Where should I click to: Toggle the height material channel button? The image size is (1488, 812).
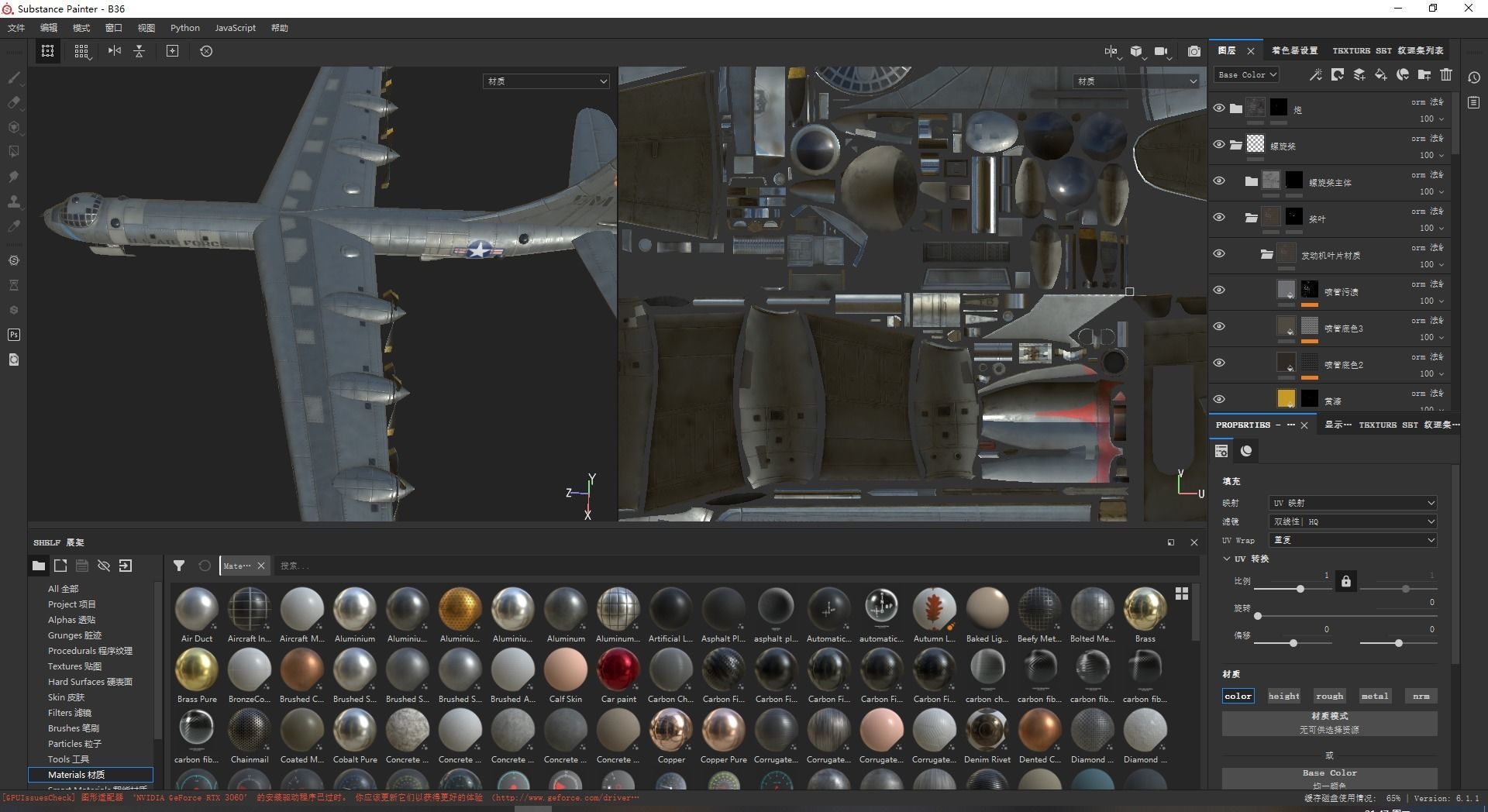click(1284, 696)
